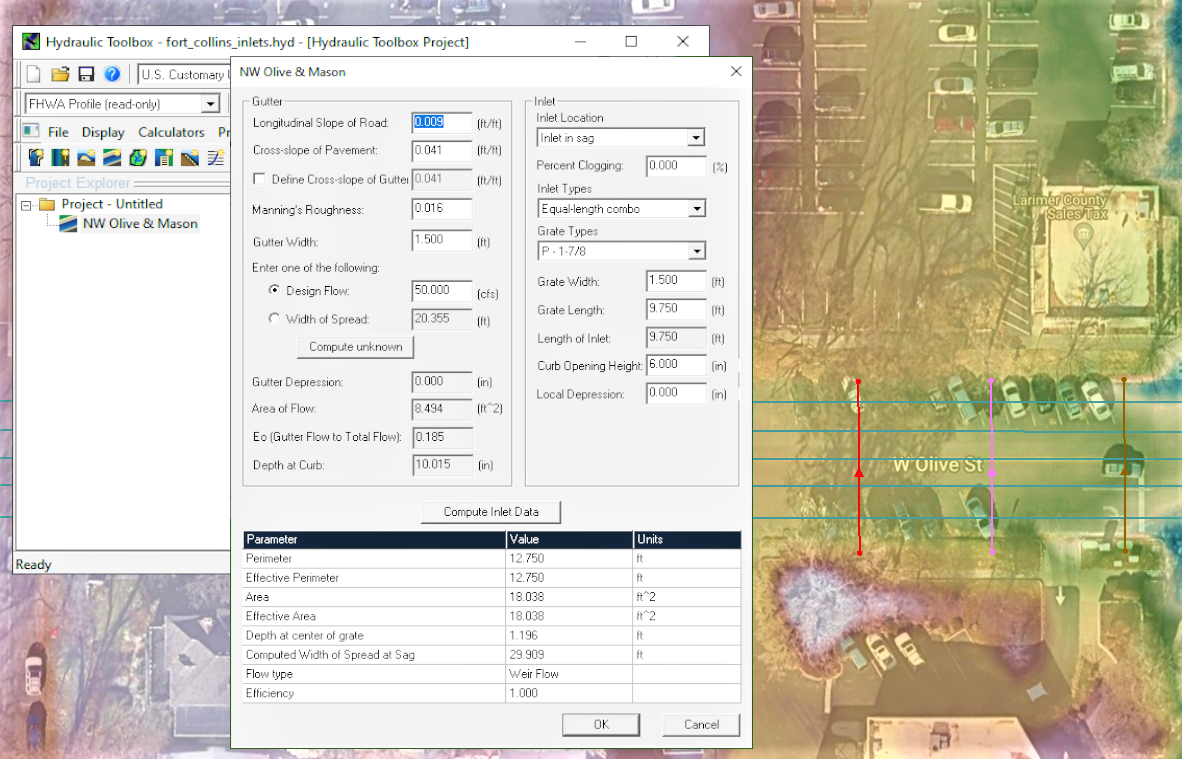This screenshot has height=759, width=1182.
Task: Open the Calculators menu
Action: point(171,132)
